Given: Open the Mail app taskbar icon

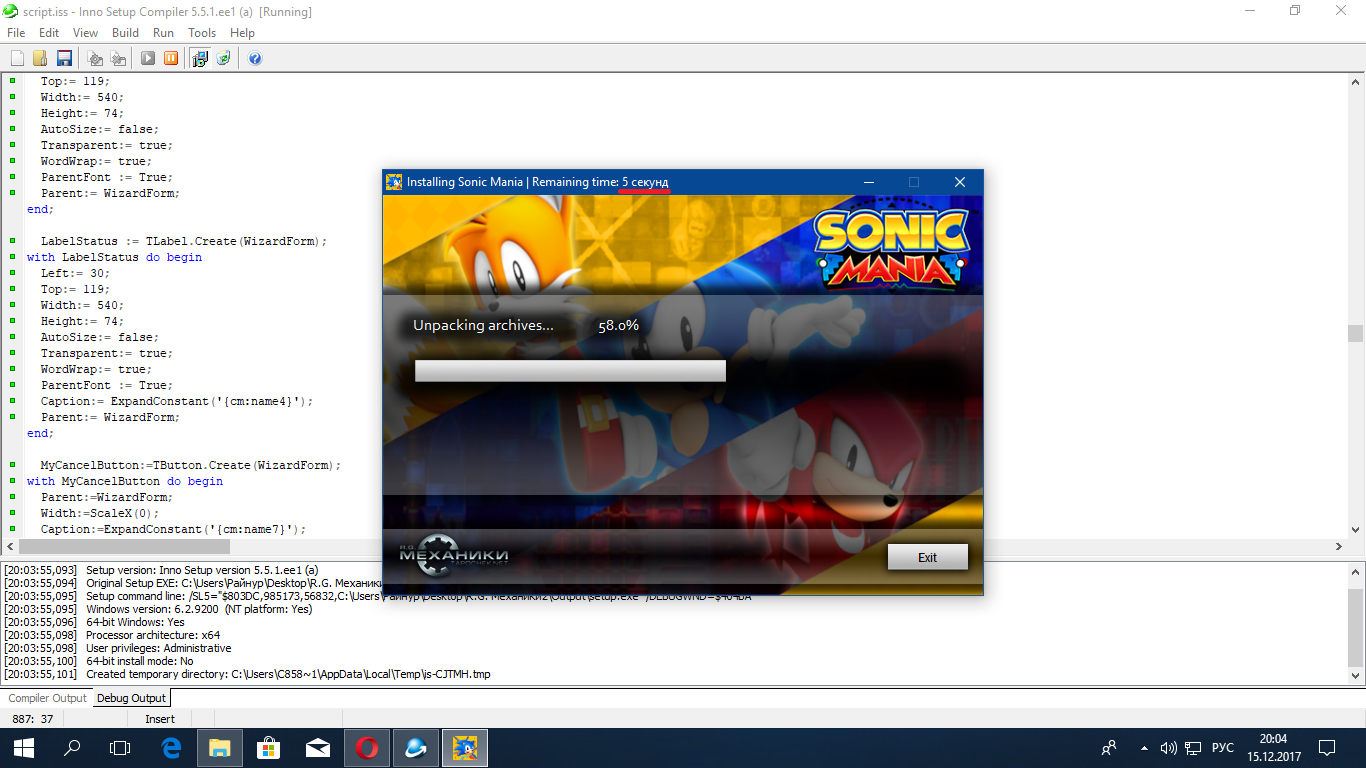Looking at the screenshot, I should coord(318,747).
